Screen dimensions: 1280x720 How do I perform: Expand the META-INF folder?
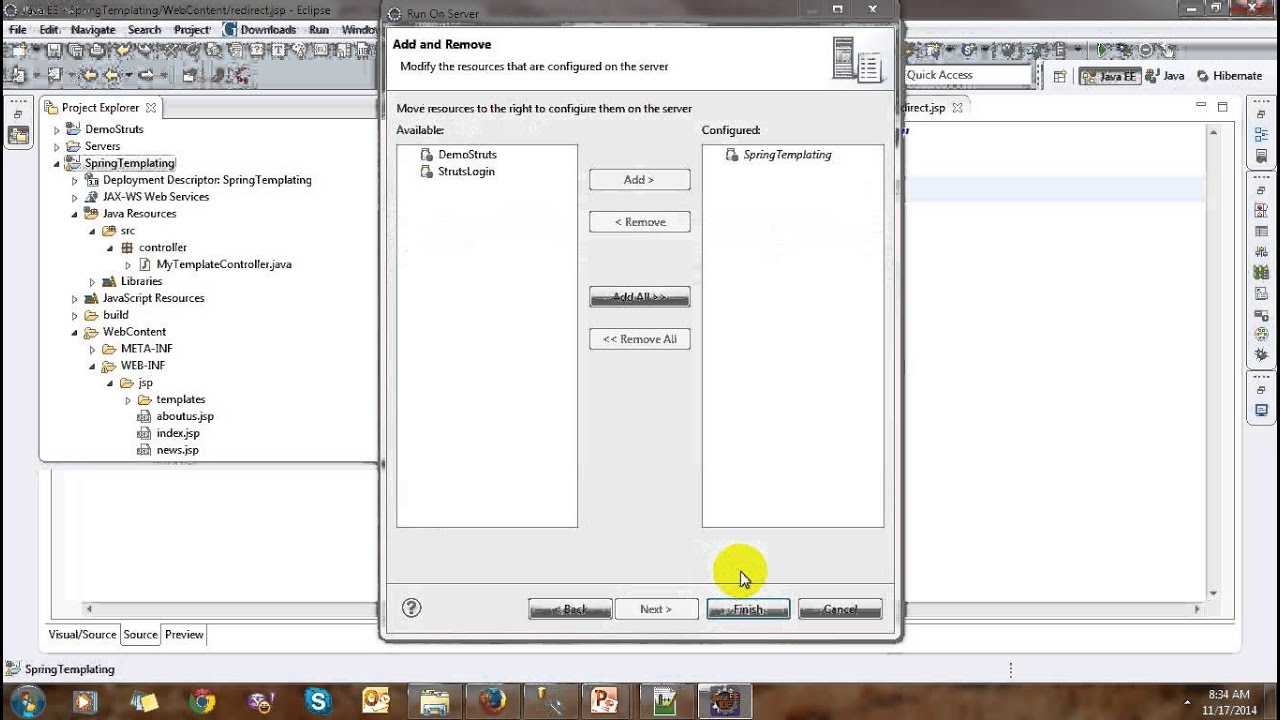[93, 349]
